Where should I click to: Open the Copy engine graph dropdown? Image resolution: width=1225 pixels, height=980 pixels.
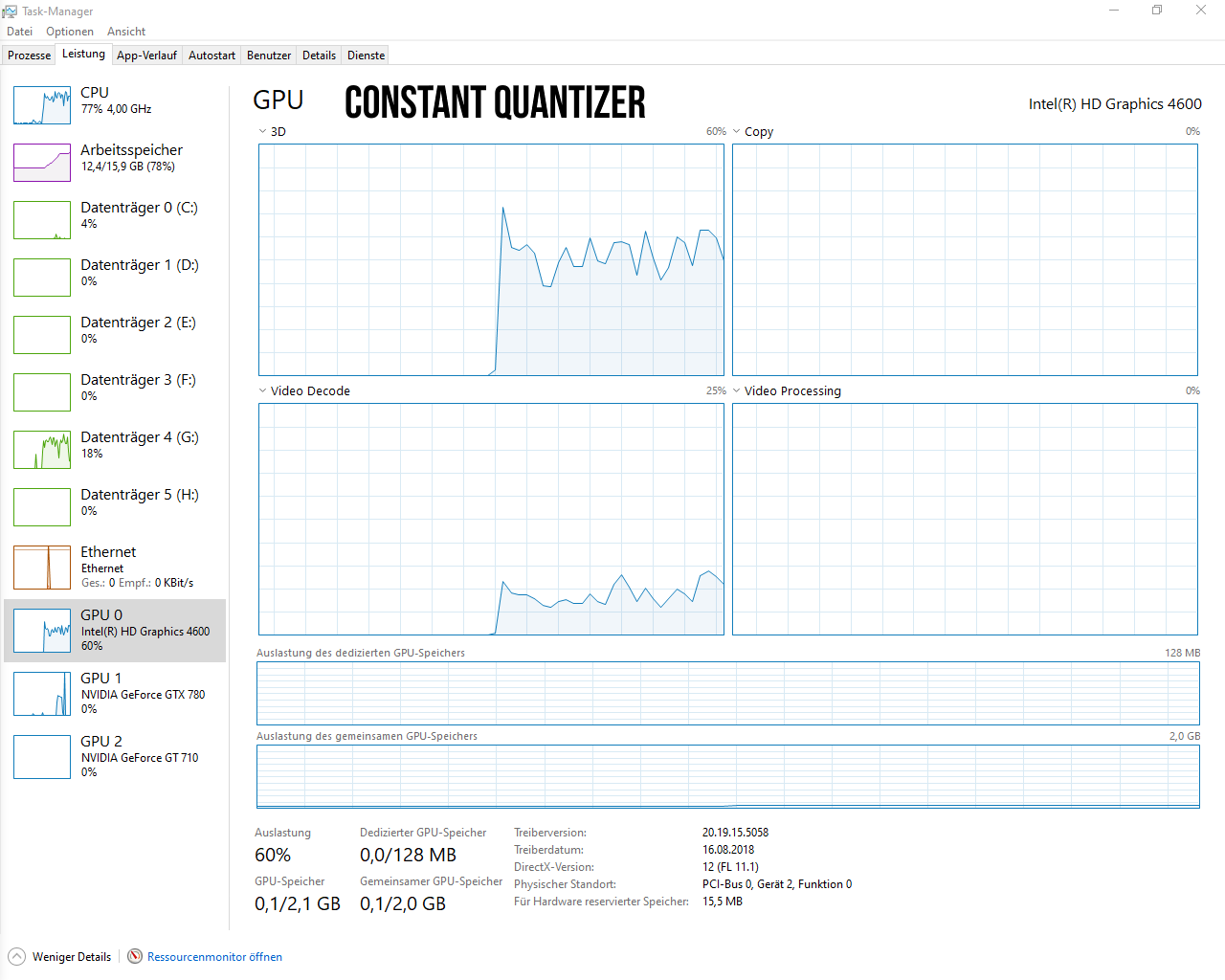(x=737, y=132)
